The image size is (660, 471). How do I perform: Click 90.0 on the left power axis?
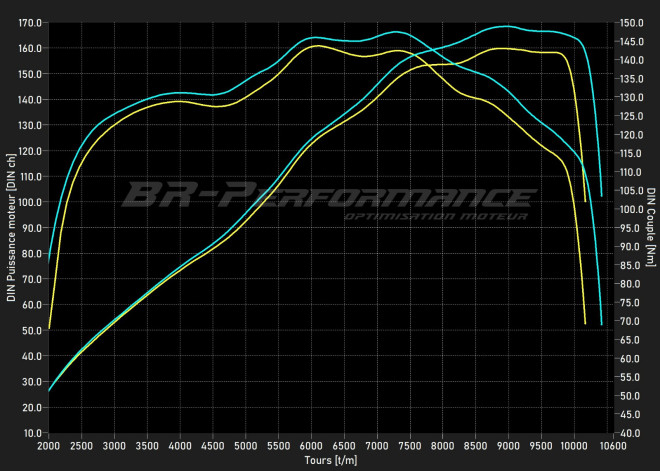click(x=32, y=227)
